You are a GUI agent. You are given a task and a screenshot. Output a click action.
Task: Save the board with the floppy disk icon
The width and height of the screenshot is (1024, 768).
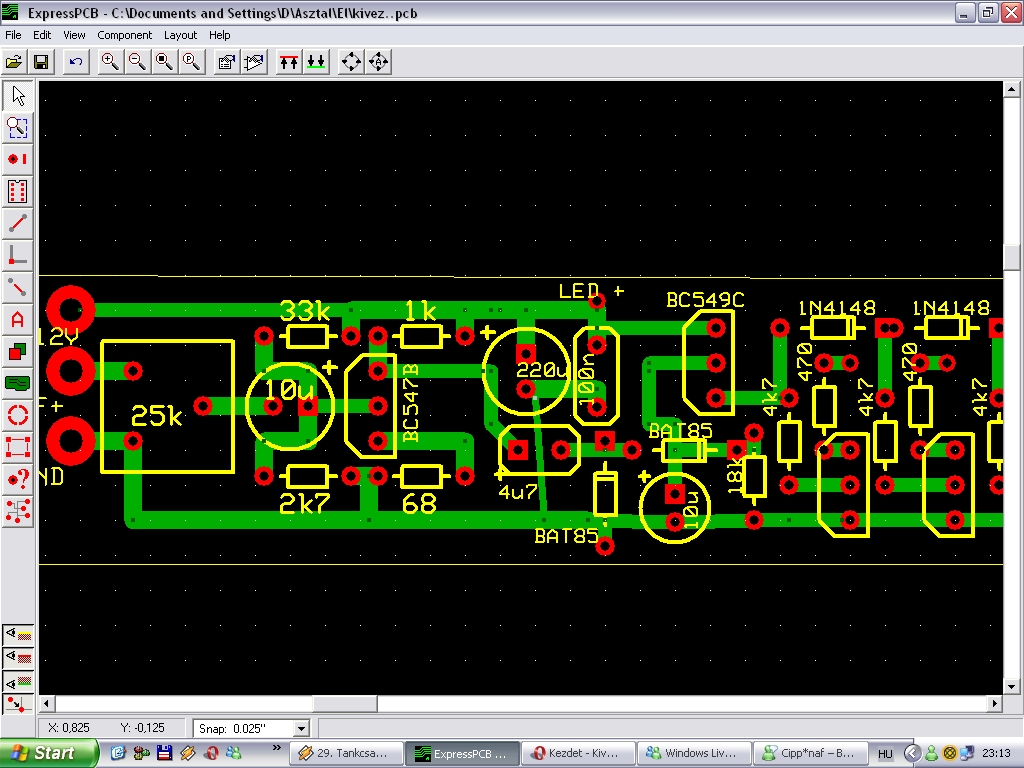40,62
